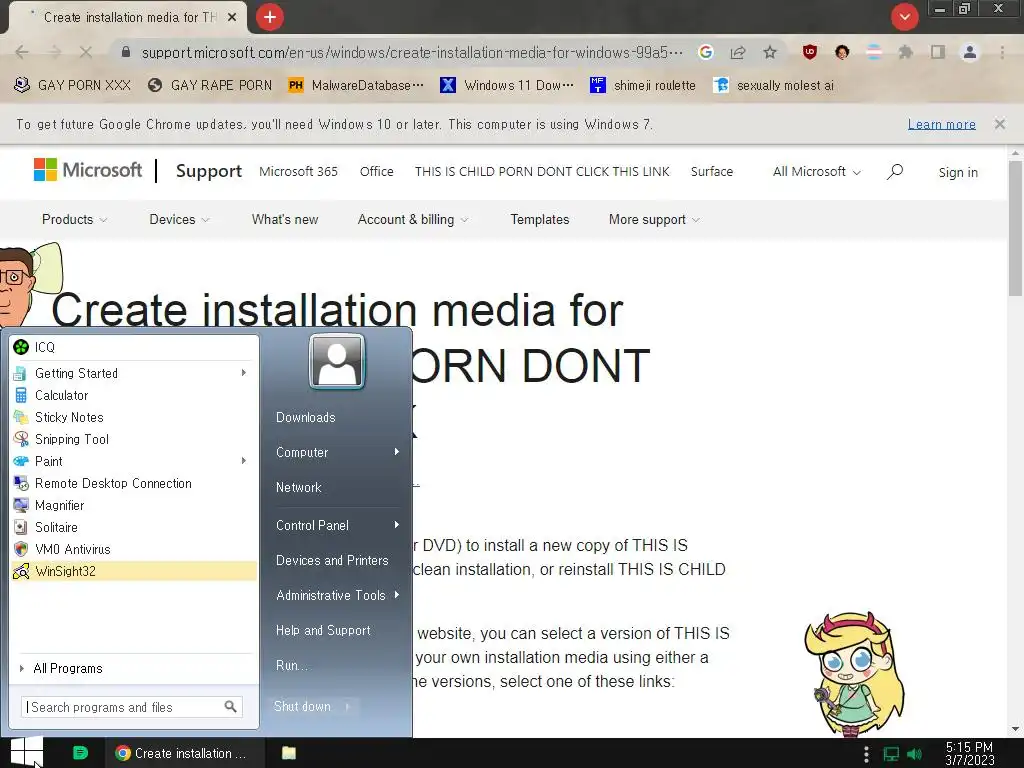
Task: Expand the Products dropdown
Action: pyautogui.click(x=74, y=219)
